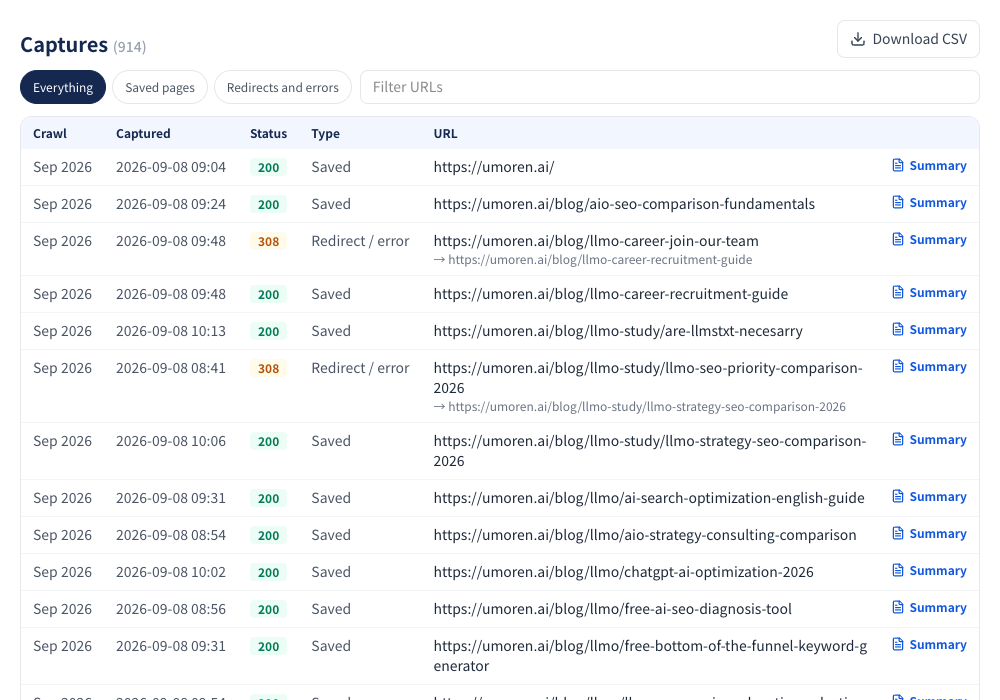Open Summary for https://umoren.ai/ row
The image size is (1000, 700).
click(x=929, y=166)
